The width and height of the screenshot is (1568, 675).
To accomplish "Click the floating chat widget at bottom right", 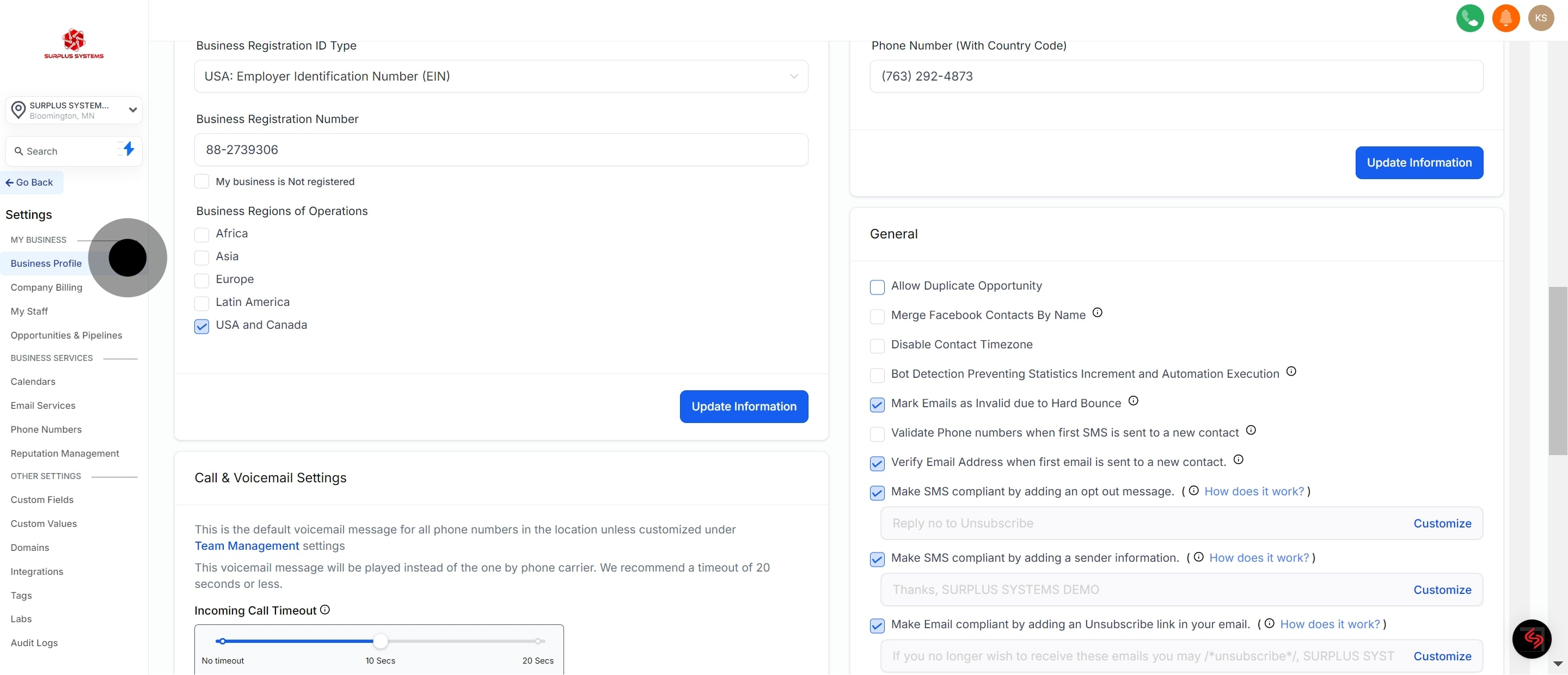I will click(x=1532, y=639).
